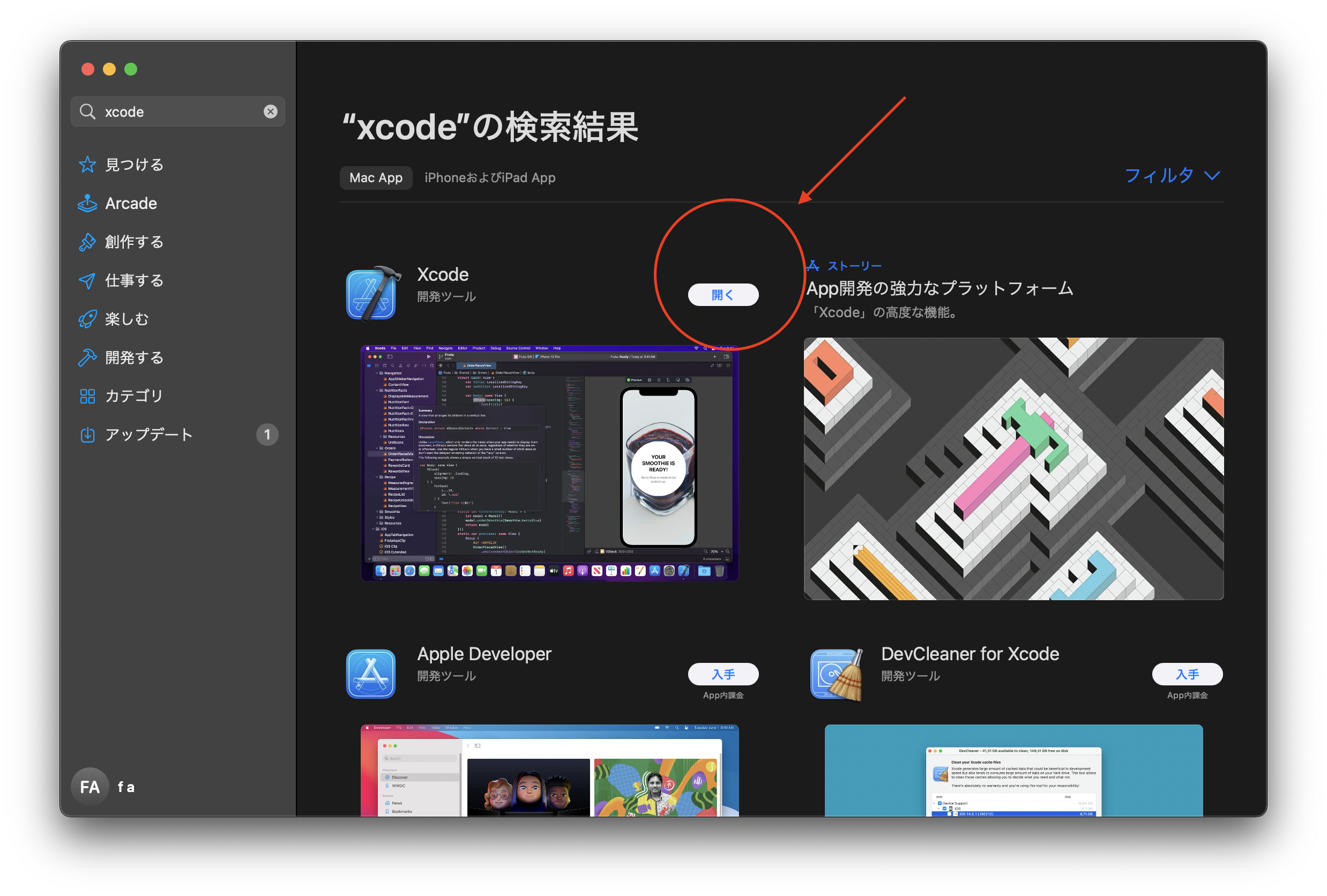This screenshot has width=1327, height=896.
Task: Click the 開発ツール category under Xcode
Action: (446, 296)
